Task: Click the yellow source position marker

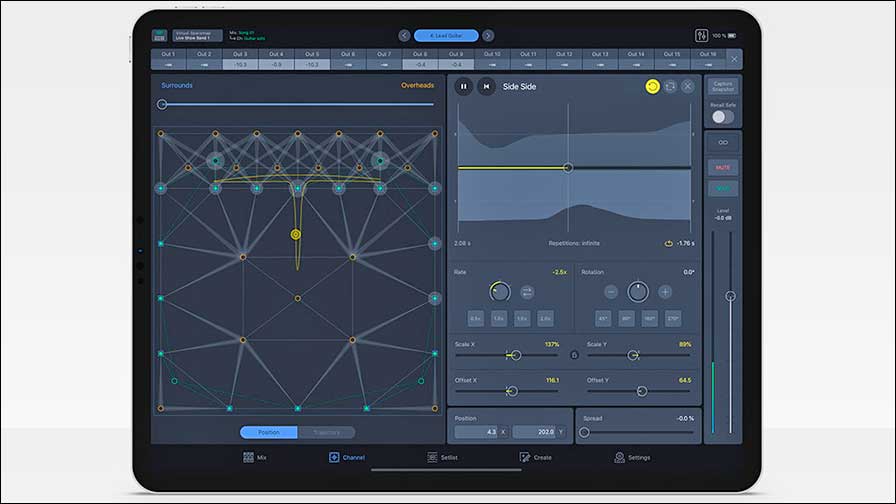Action: point(295,234)
